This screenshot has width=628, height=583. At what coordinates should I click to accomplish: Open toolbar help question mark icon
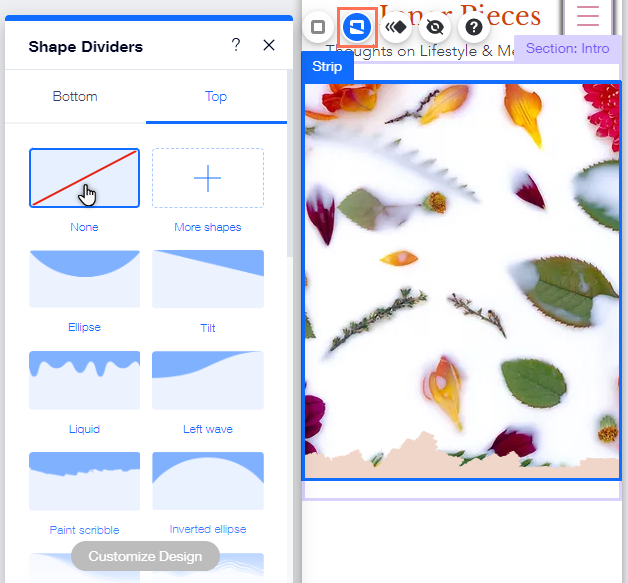pyautogui.click(x=475, y=27)
